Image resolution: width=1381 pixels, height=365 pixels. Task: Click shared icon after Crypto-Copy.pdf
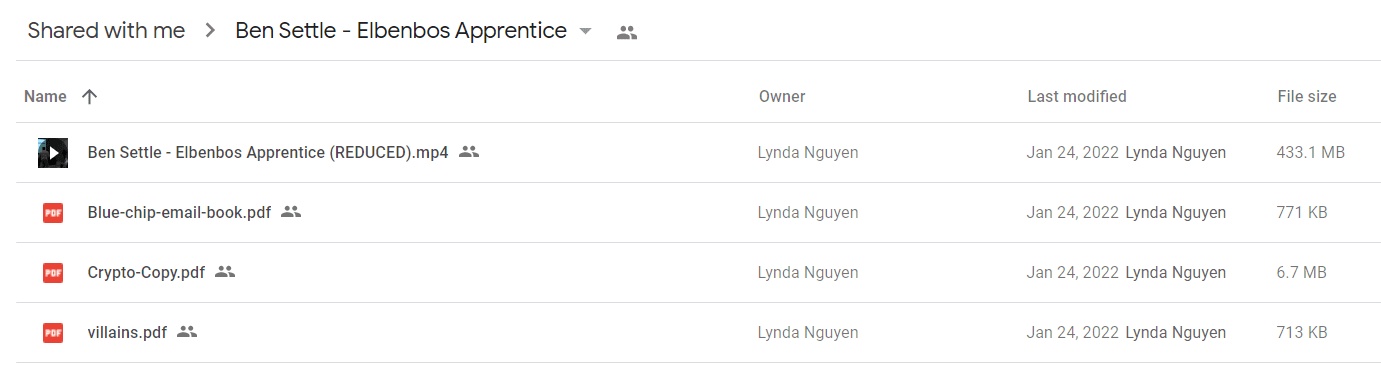click(x=225, y=272)
